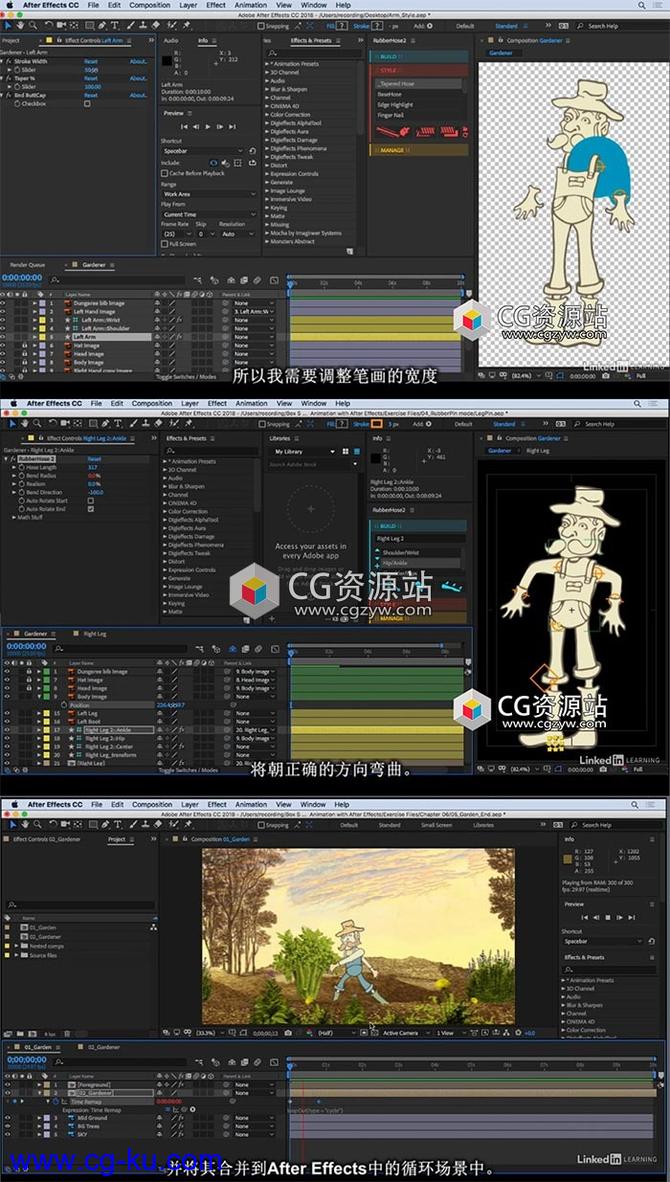
Task: Hide the Mid Ground layer in bottom timeline
Action: coord(8,1117)
